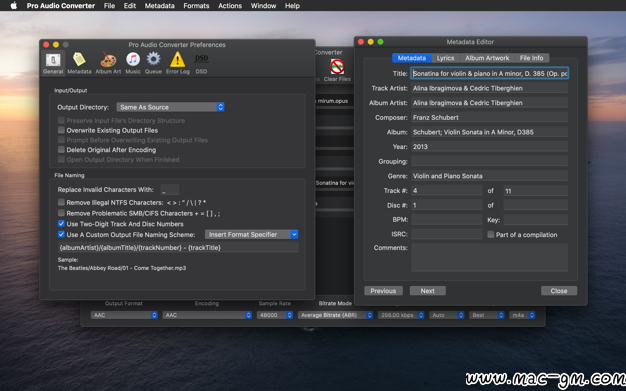Open the File menu
Image resolution: width=626 pixels, height=391 pixels.
109,6
